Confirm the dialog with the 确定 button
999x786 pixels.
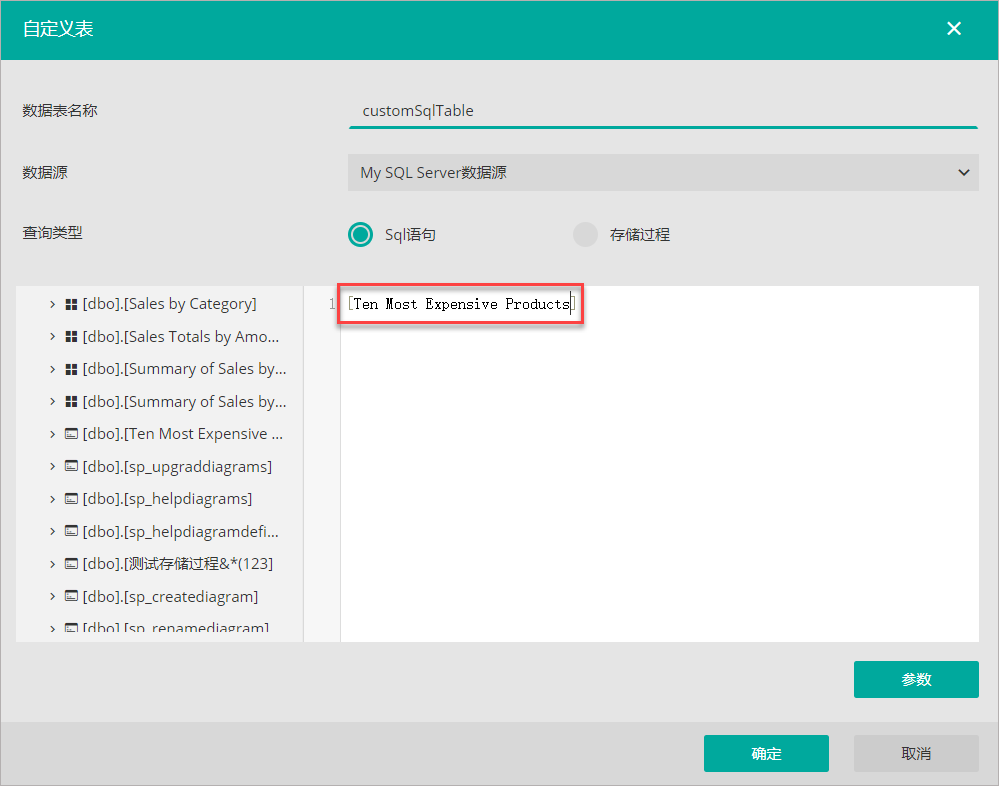point(766,754)
